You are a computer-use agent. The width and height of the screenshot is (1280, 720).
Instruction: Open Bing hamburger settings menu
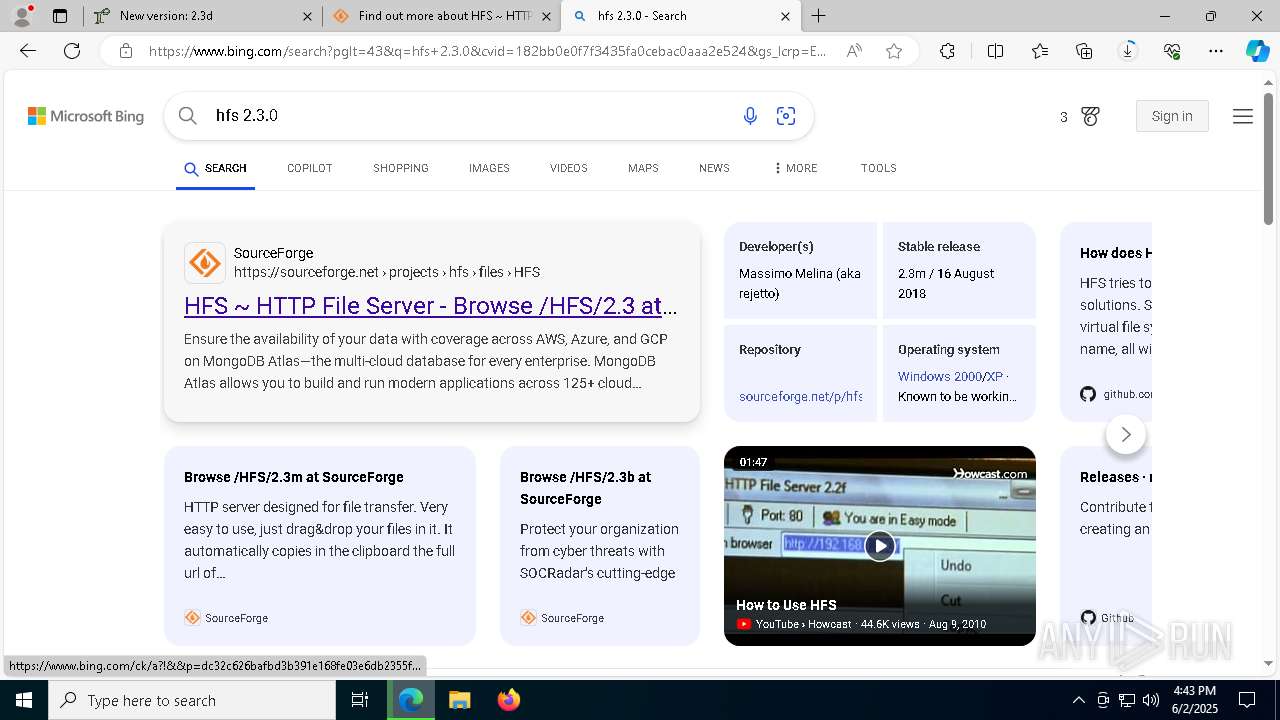(x=1243, y=116)
